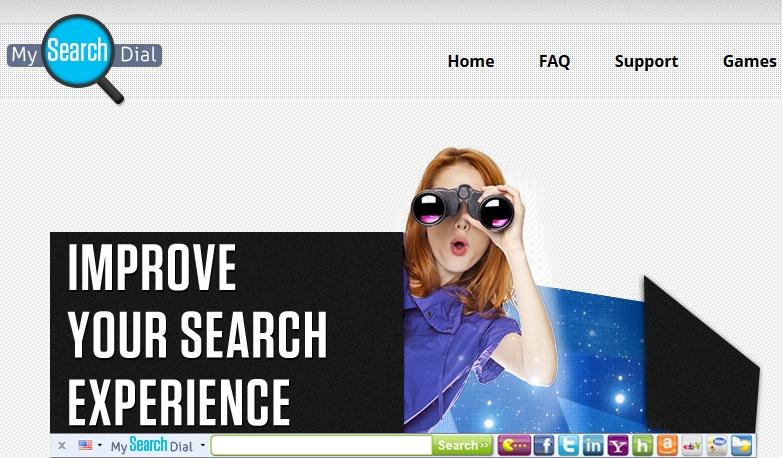Open the dropdown arrow after toolbar MySearchDial

pyautogui.click(x=203, y=445)
